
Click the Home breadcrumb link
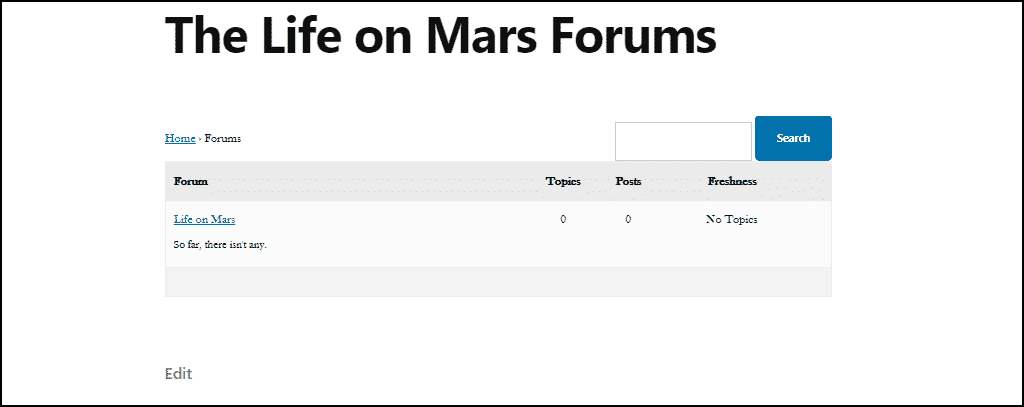click(x=180, y=138)
